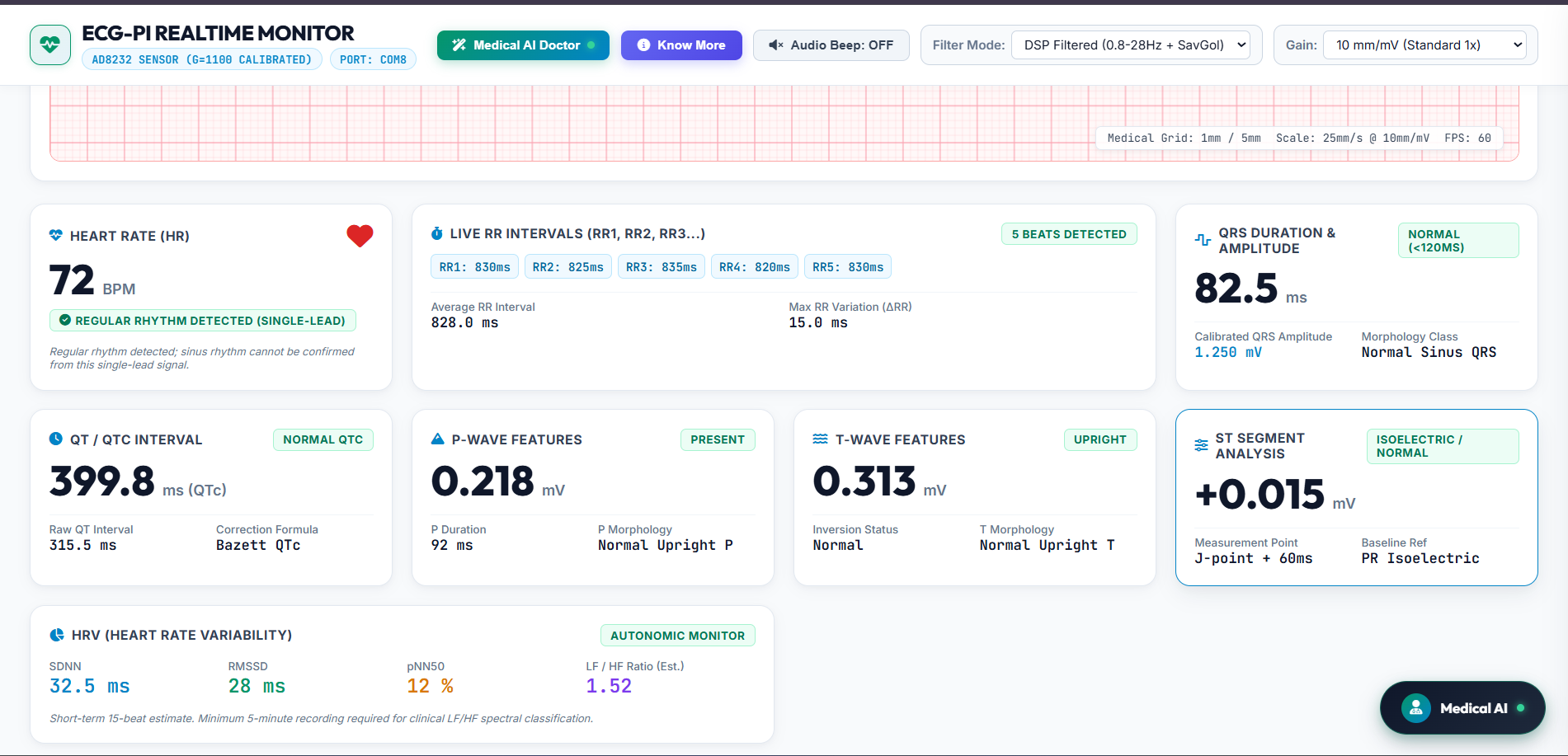Toggle the Audio Beep OFF button
This screenshot has width=1568, height=756.
tap(831, 45)
